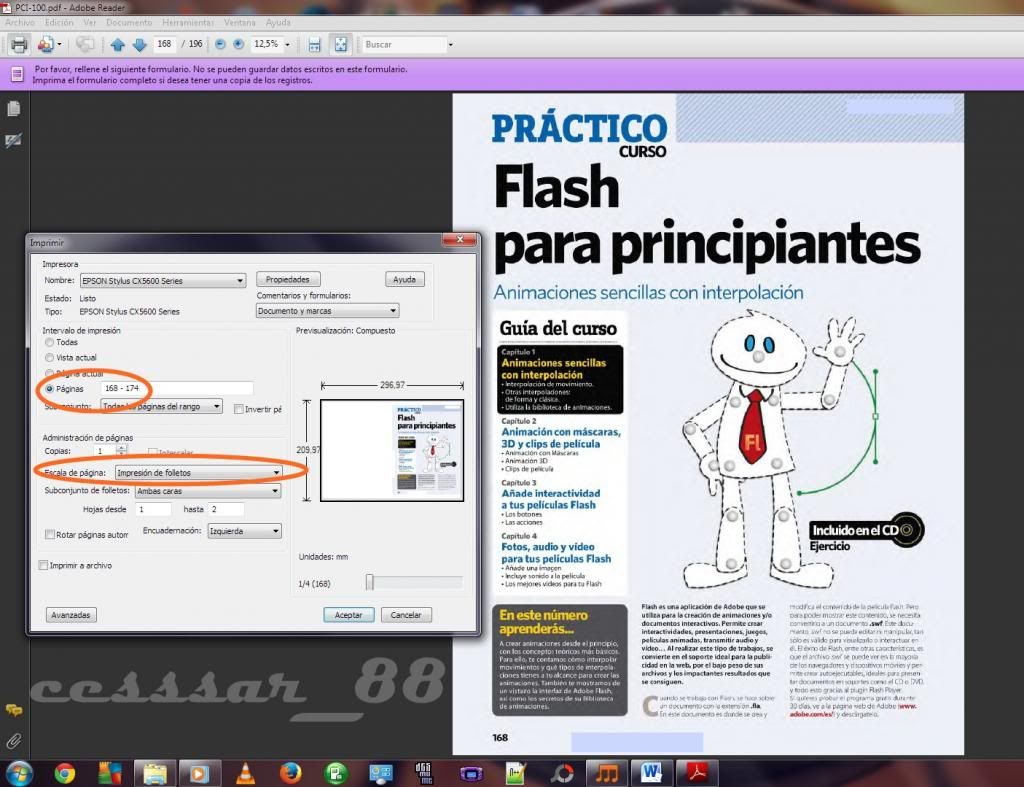Open the Edición menu
The height and width of the screenshot is (787, 1024).
(59, 22)
